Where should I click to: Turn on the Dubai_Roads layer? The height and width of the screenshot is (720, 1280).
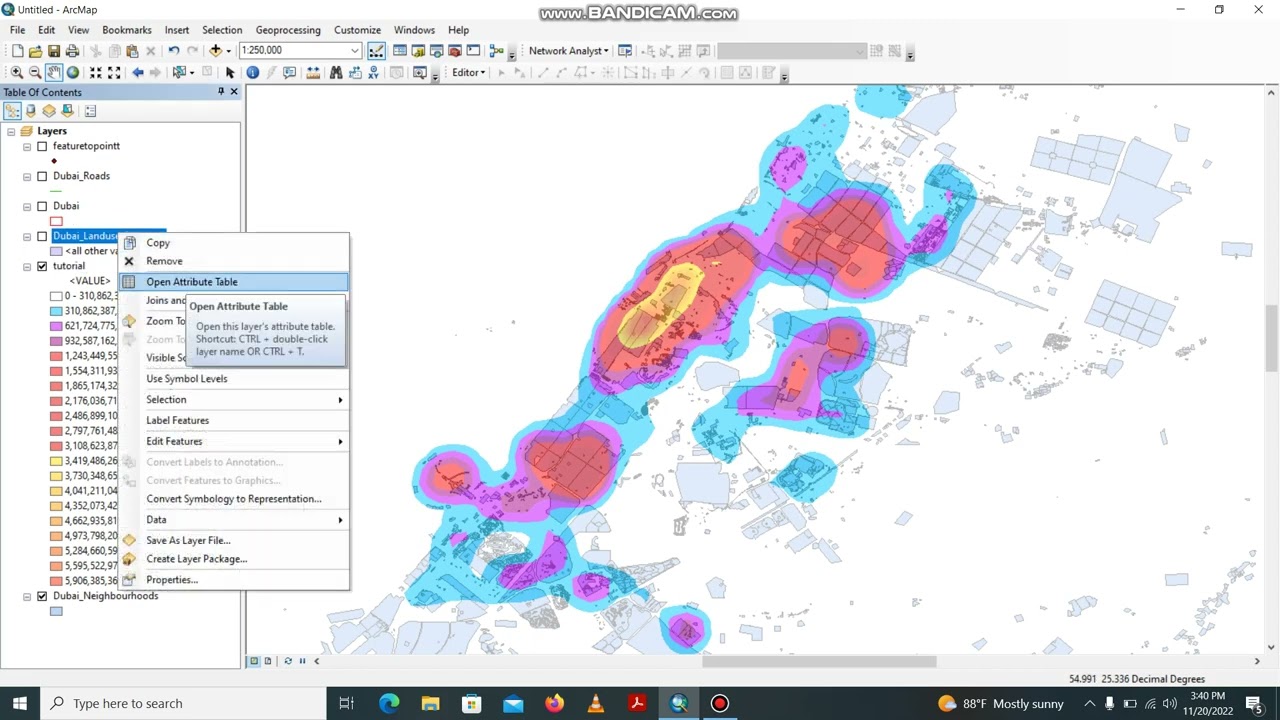coord(42,176)
